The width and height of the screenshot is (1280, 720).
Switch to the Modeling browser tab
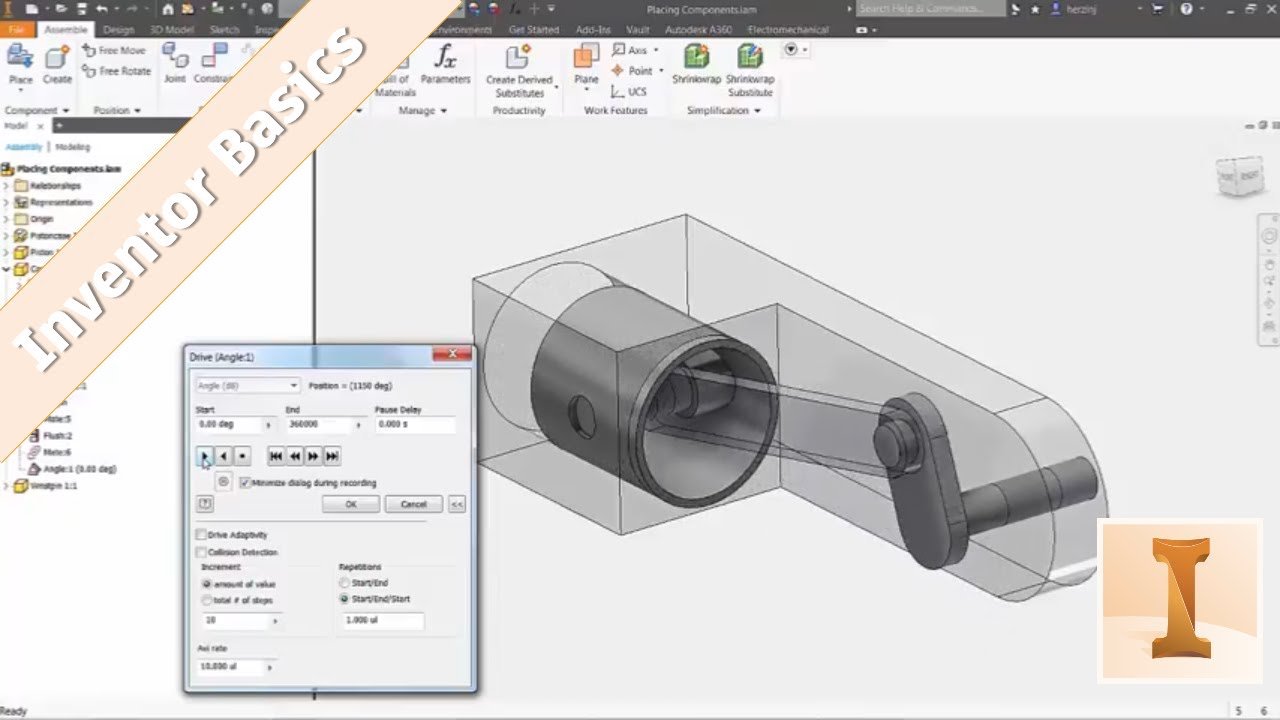[x=72, y=147]
